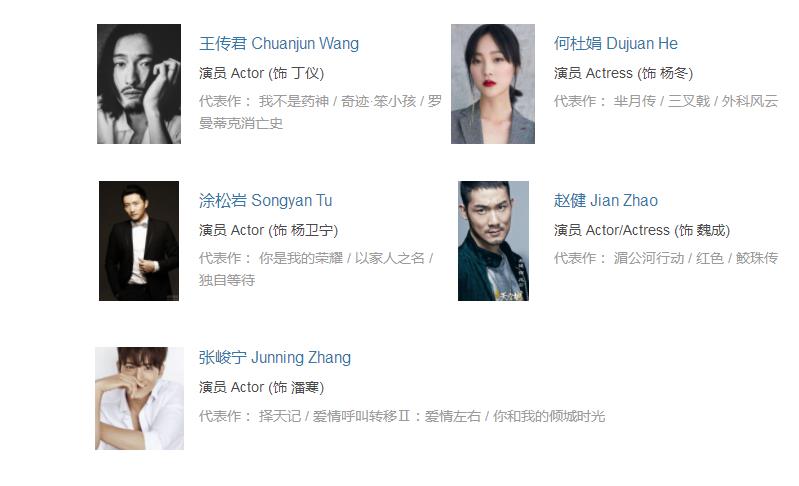The height and width of the screenshot is (486, 799).
Task: Select 芈月传 in Dujuan He's works
Action: pos(634,101)
